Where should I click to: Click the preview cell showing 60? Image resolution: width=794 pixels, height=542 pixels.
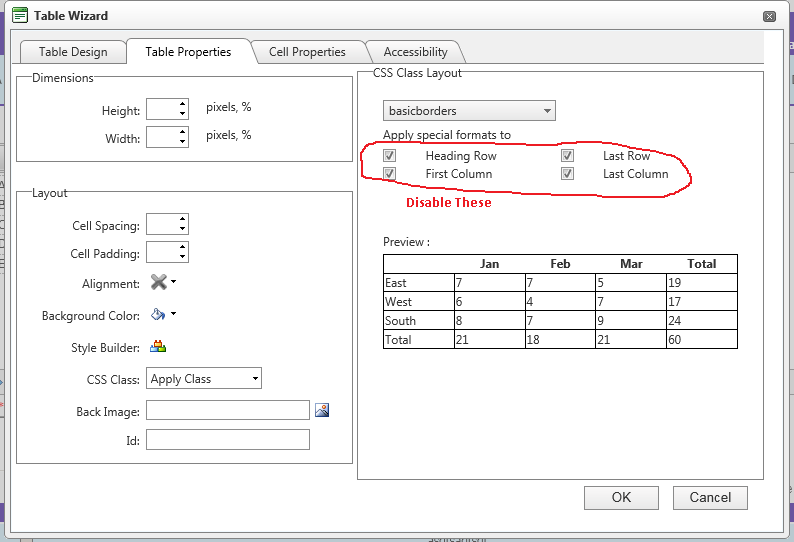tap(701, 340)
